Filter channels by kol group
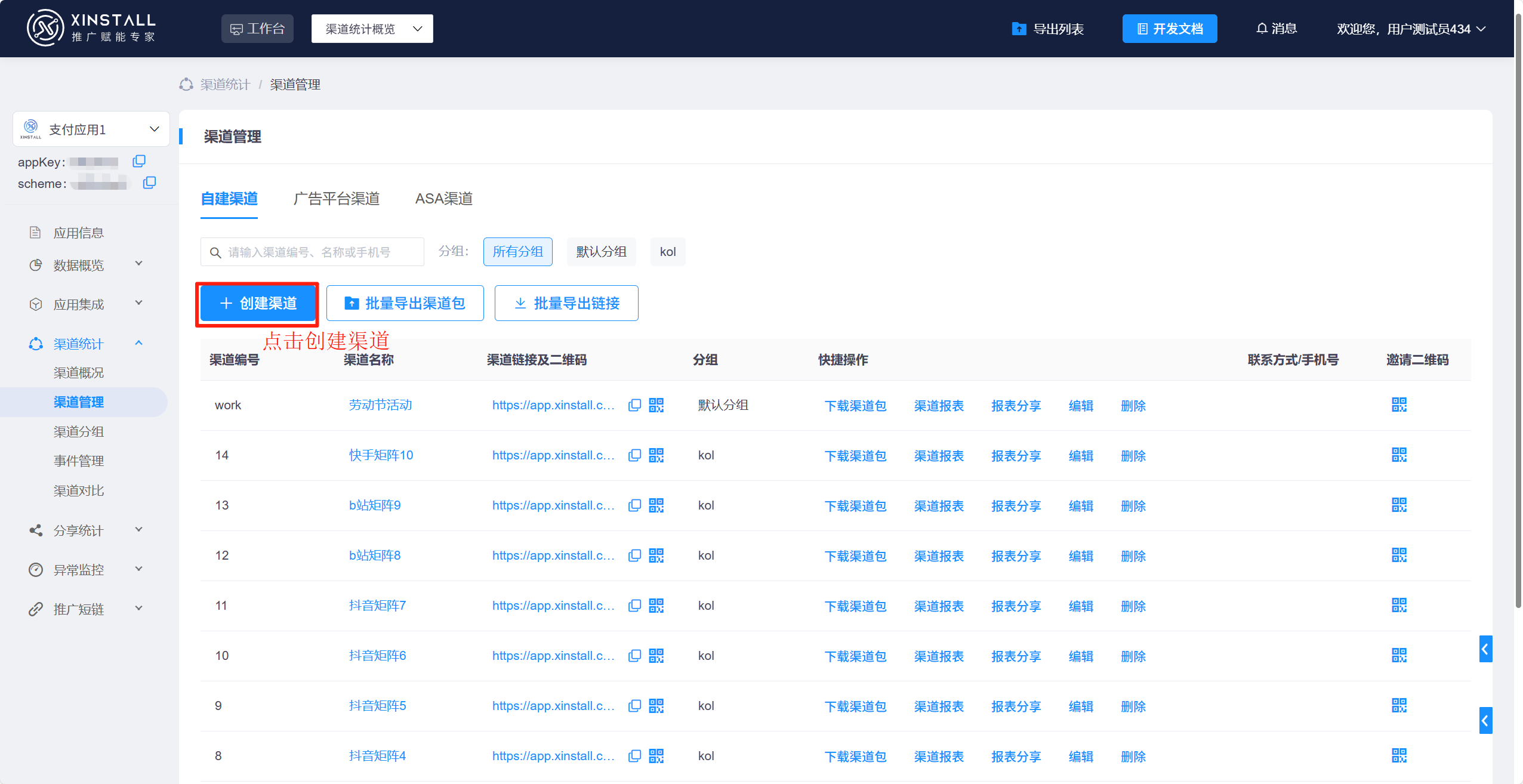 (x=667, y=252)
